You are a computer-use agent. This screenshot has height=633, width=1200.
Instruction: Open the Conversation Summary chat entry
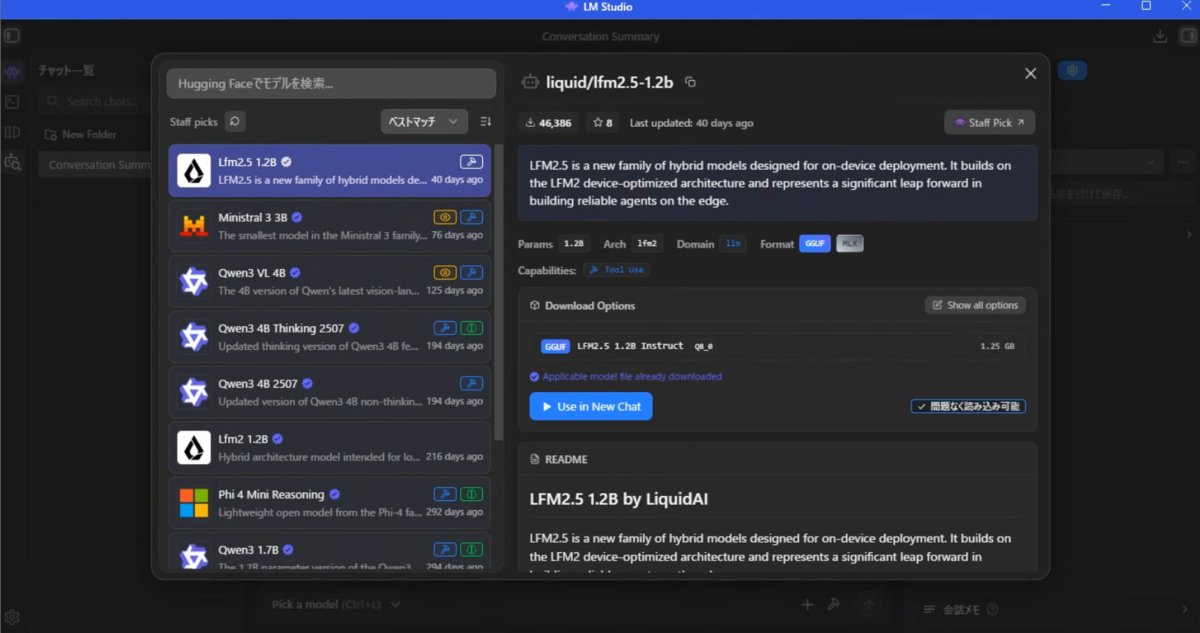point(95,165)
